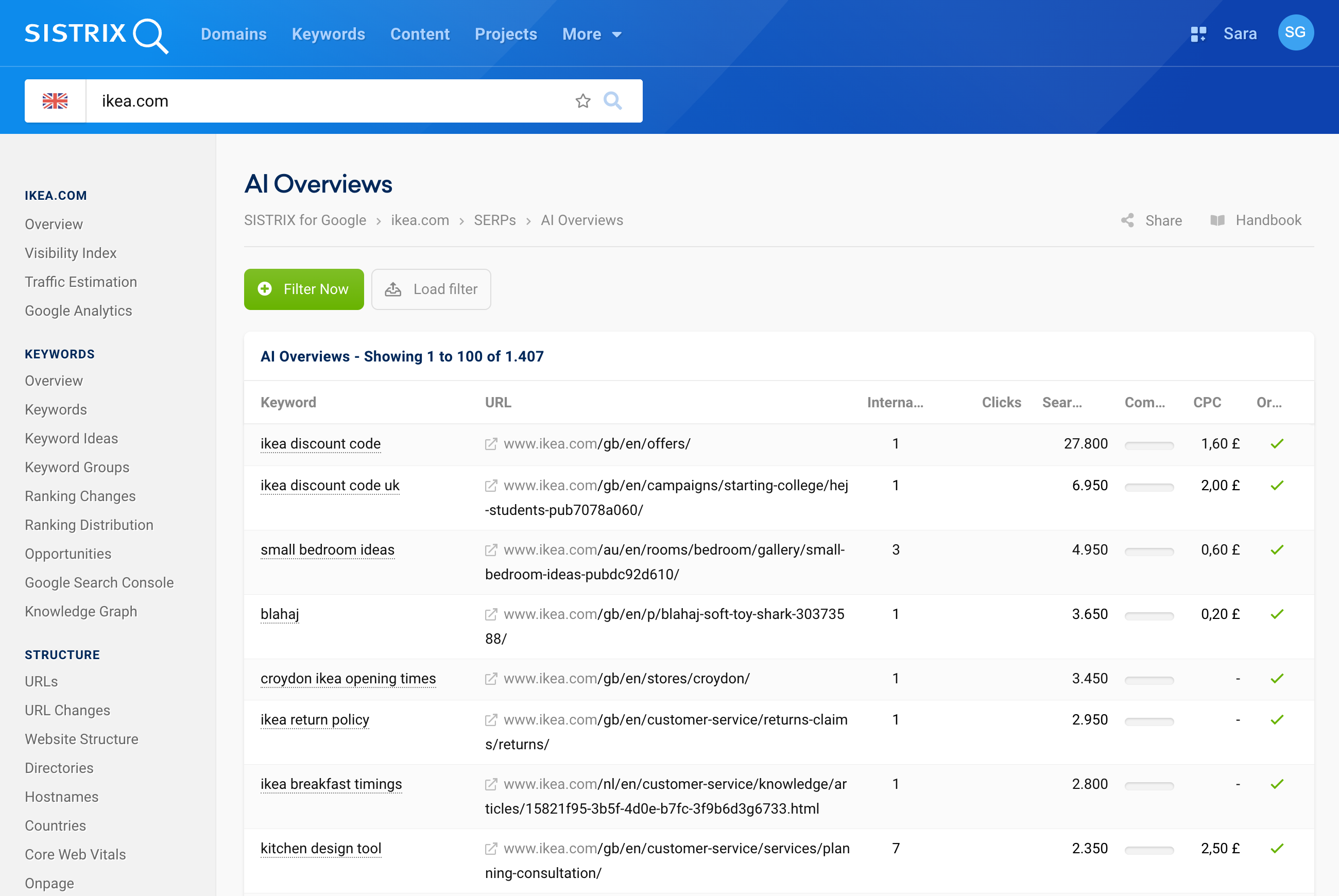Screen dimensions: 1339x896
Task: Open Ranking Changes in sidebar
Action: coord(80,496)
